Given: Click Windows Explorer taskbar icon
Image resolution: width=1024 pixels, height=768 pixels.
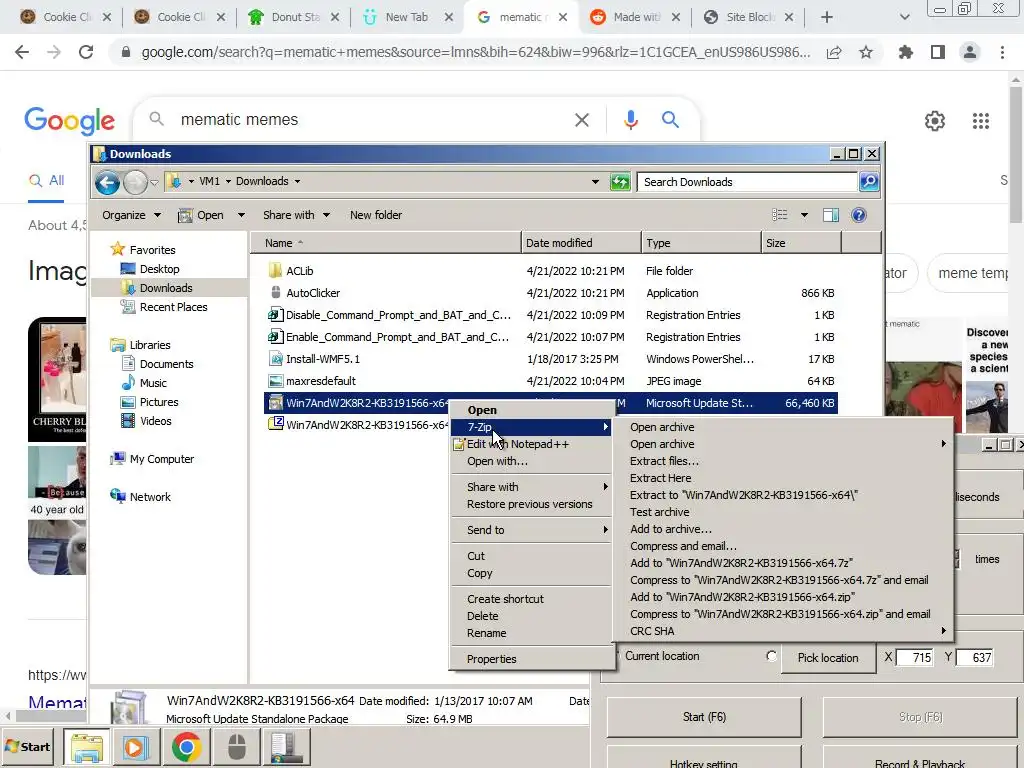Looking at the screenshot, I should point(87,747).
